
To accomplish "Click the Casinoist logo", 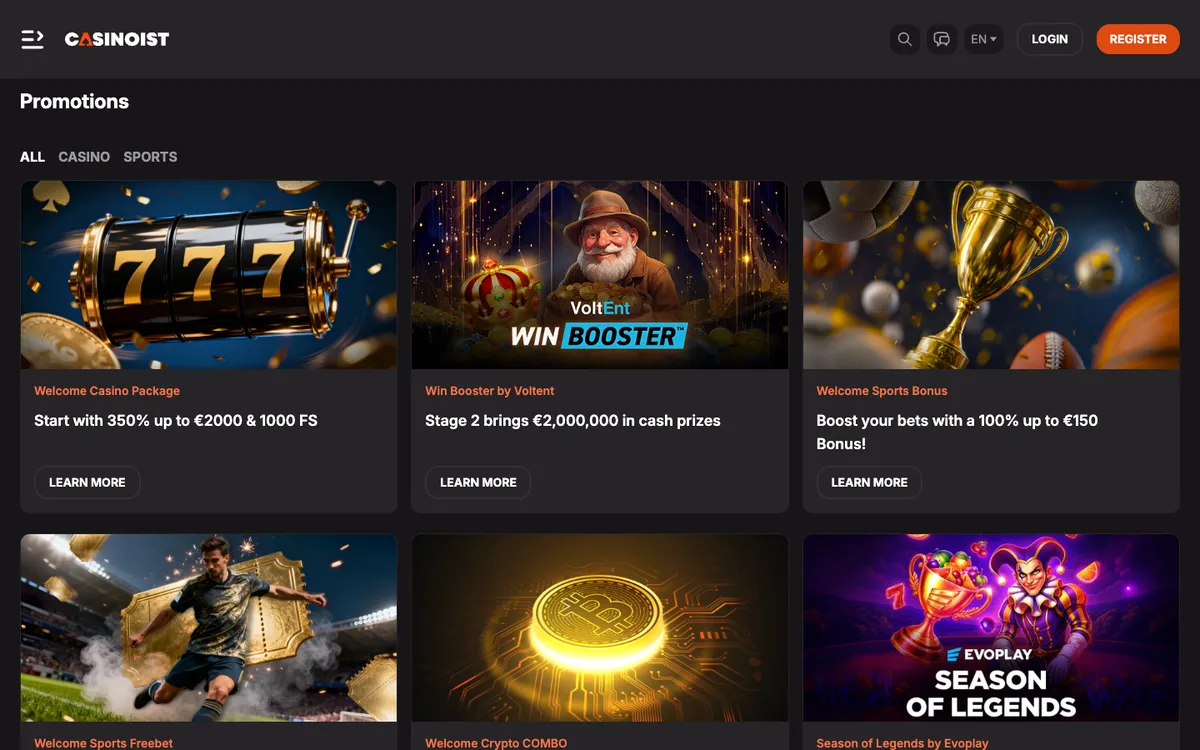I will point(117,39).
